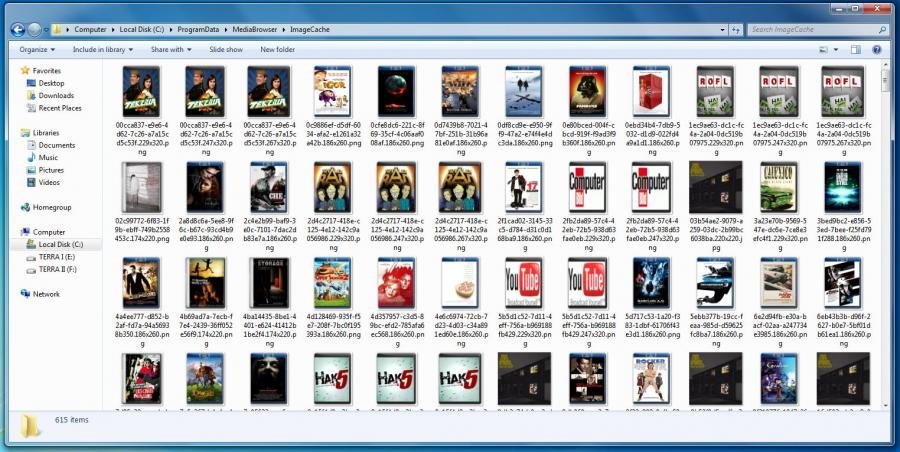Open the Share with menu
This screenshot has height=452, width=900.
(171, 50)
